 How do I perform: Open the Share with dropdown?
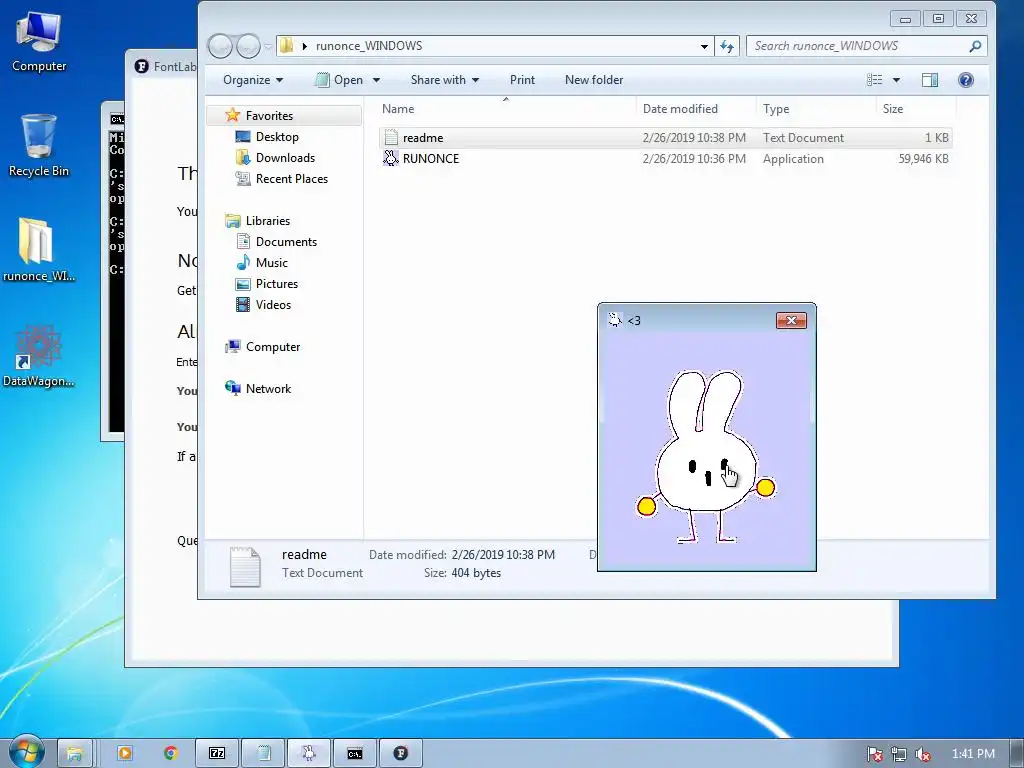pos(445,80)
